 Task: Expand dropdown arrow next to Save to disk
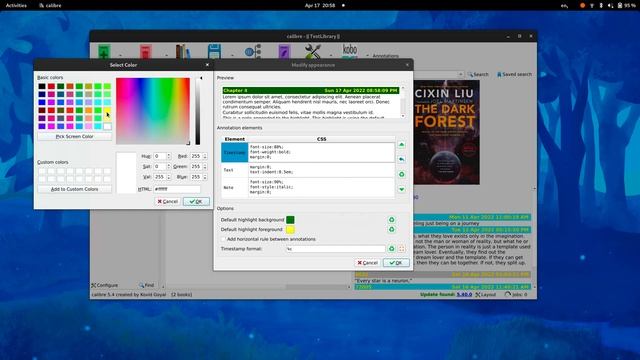[232, 55]
